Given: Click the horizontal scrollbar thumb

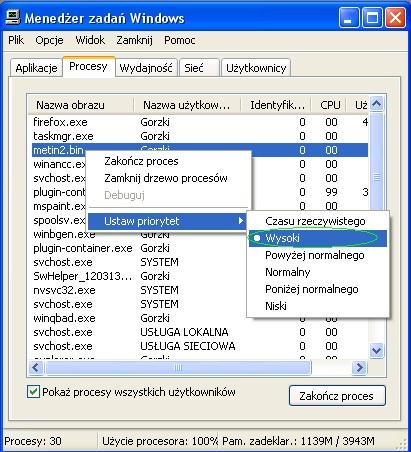Looking at the screenshot, I should [178, 368].
